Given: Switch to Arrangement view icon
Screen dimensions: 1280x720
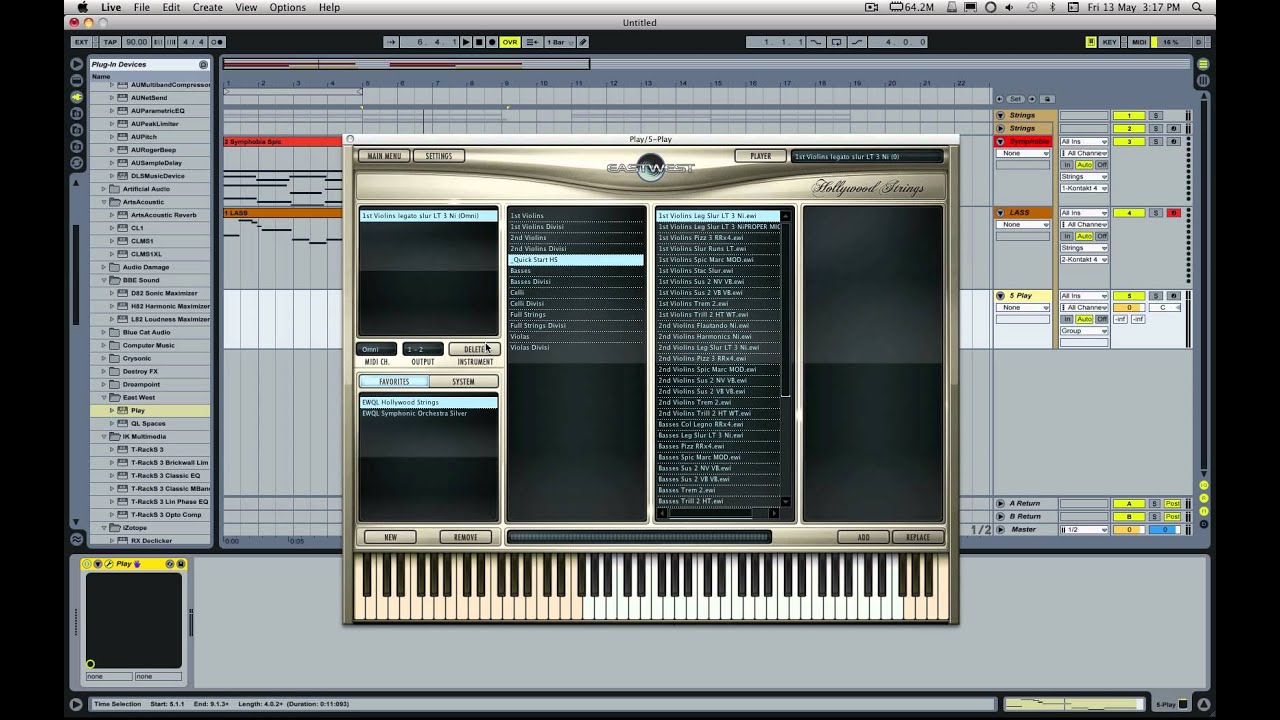Looking at the screenshot, I should click(x=1203, y=64).
